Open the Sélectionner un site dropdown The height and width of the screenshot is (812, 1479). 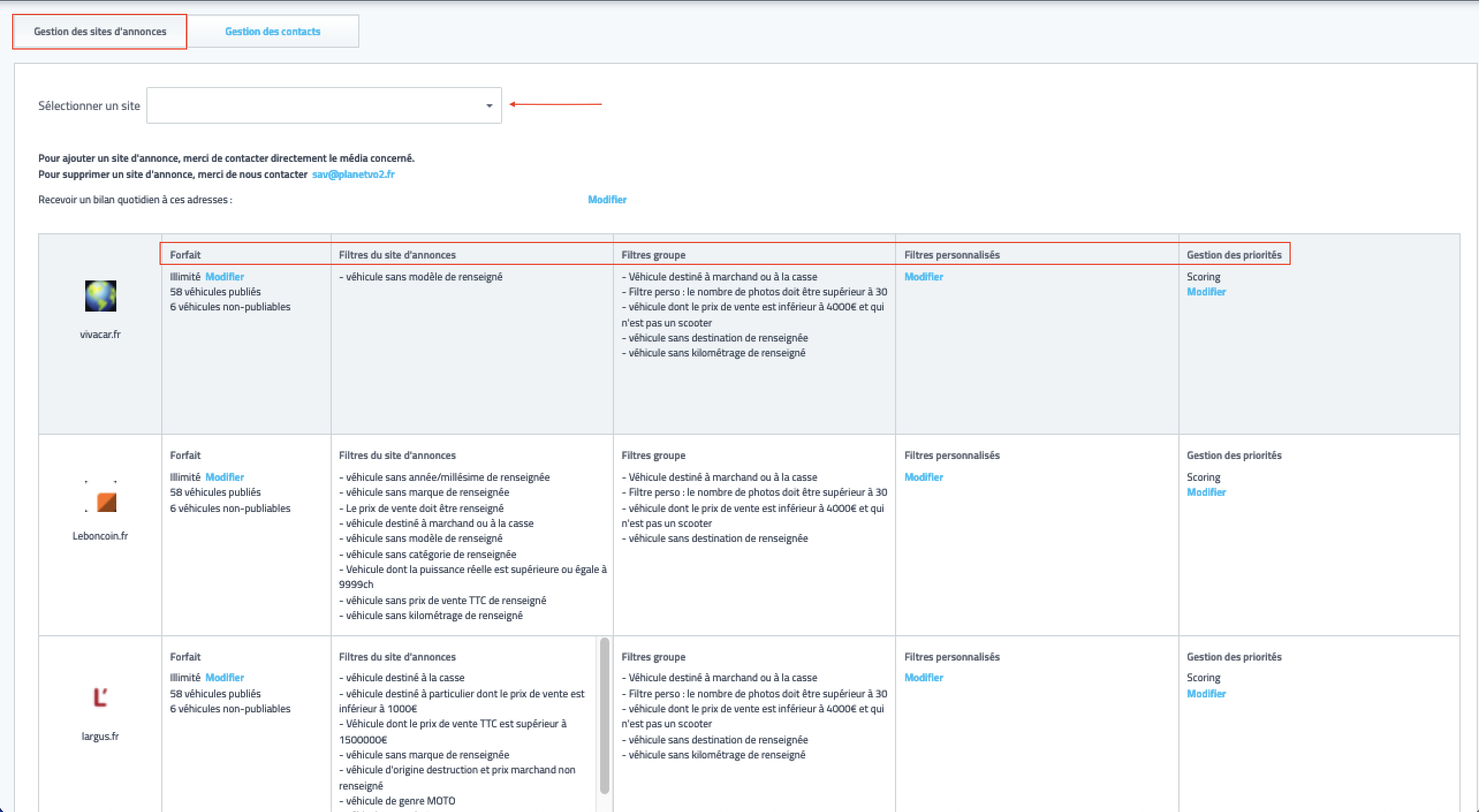click(x=324, y=105)
